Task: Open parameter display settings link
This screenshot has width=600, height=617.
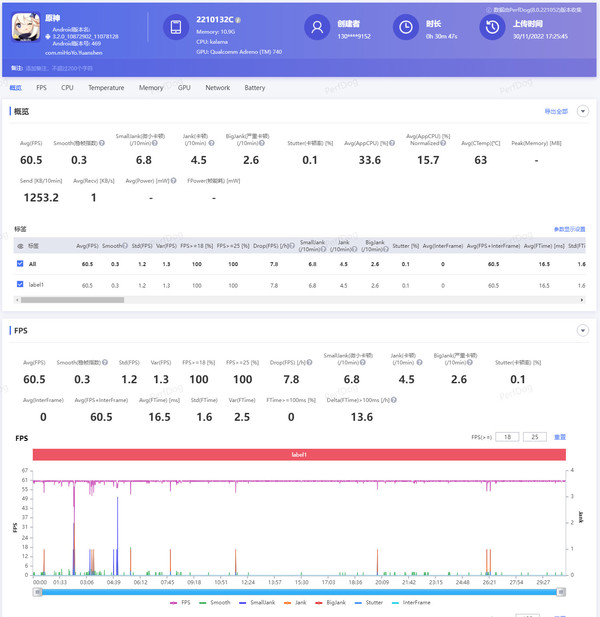Action: click(x=569, y=229)
